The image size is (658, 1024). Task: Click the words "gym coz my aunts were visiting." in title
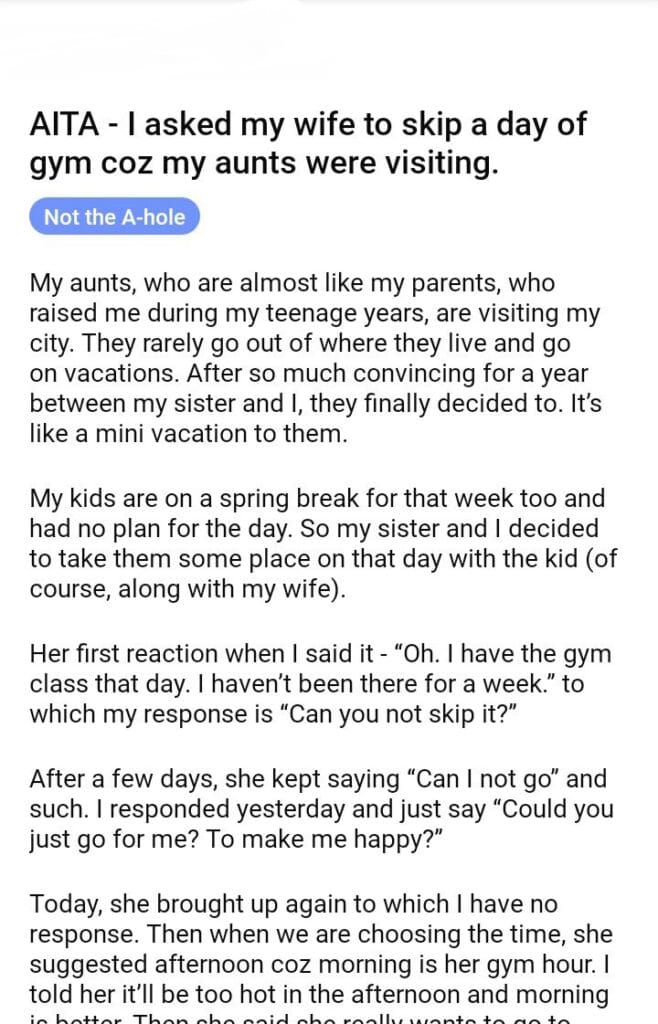coord(263,162)
